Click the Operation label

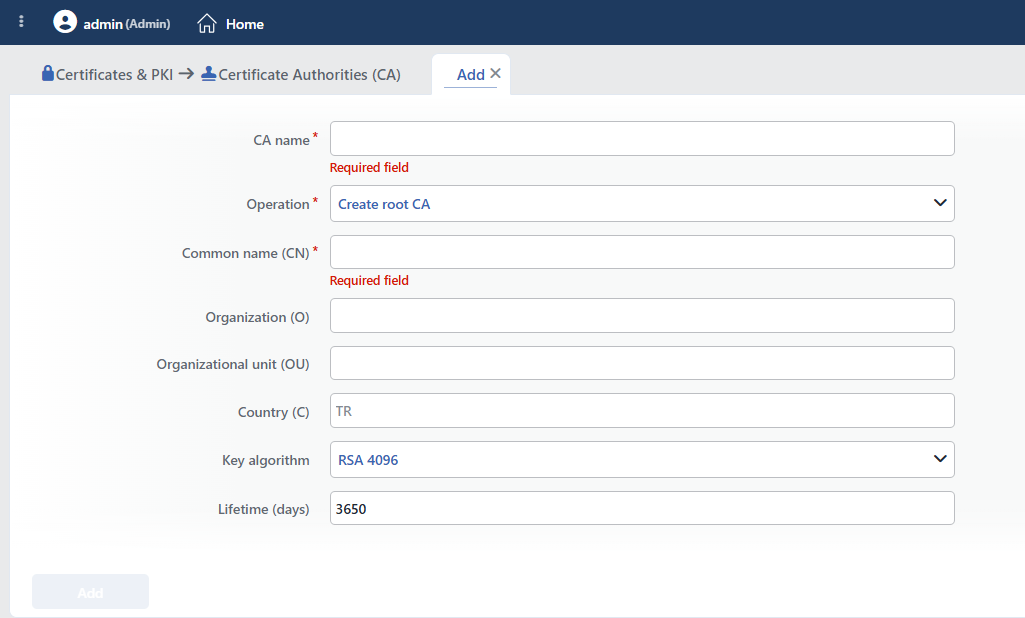click(x=278, y=204)
